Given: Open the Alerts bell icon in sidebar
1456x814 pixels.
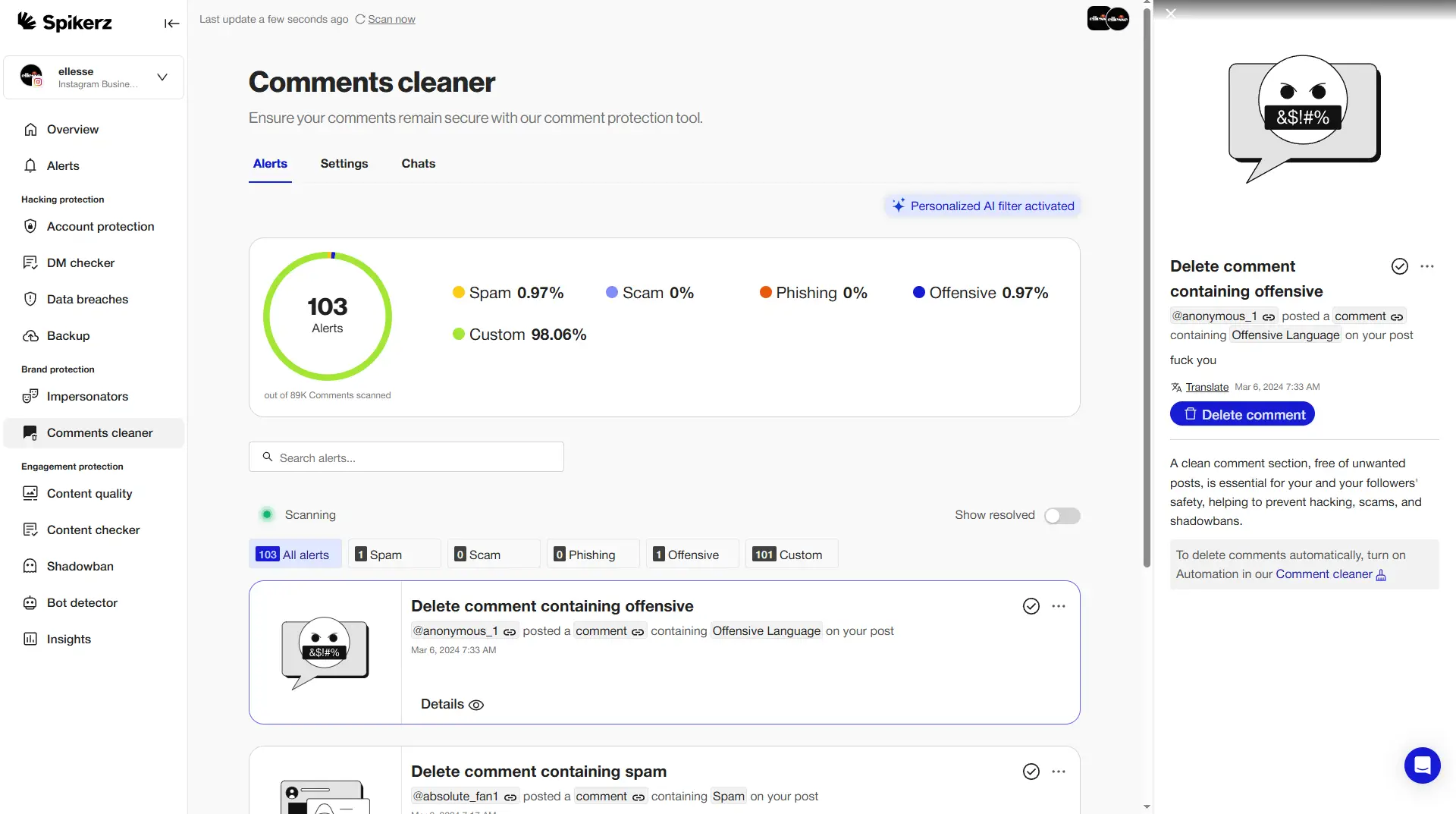Looking at the screenshot, I should (x=30, y=166).
